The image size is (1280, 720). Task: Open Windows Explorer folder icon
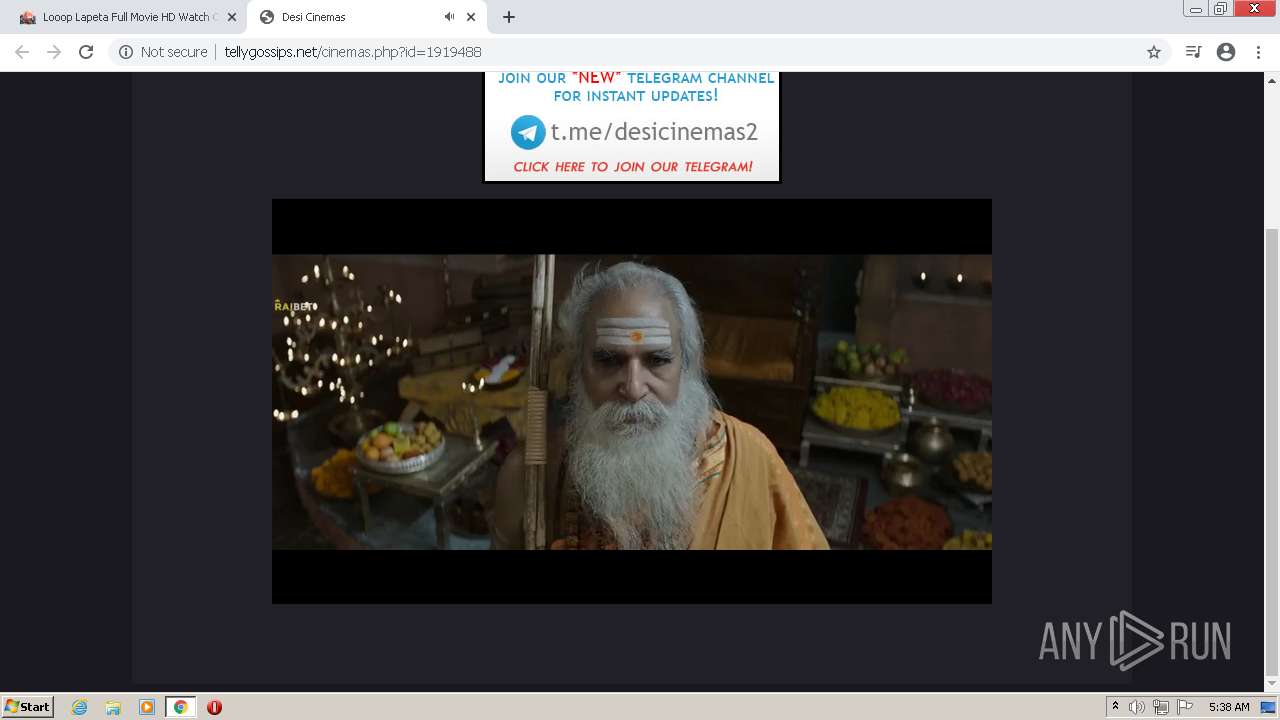(113, 707)
